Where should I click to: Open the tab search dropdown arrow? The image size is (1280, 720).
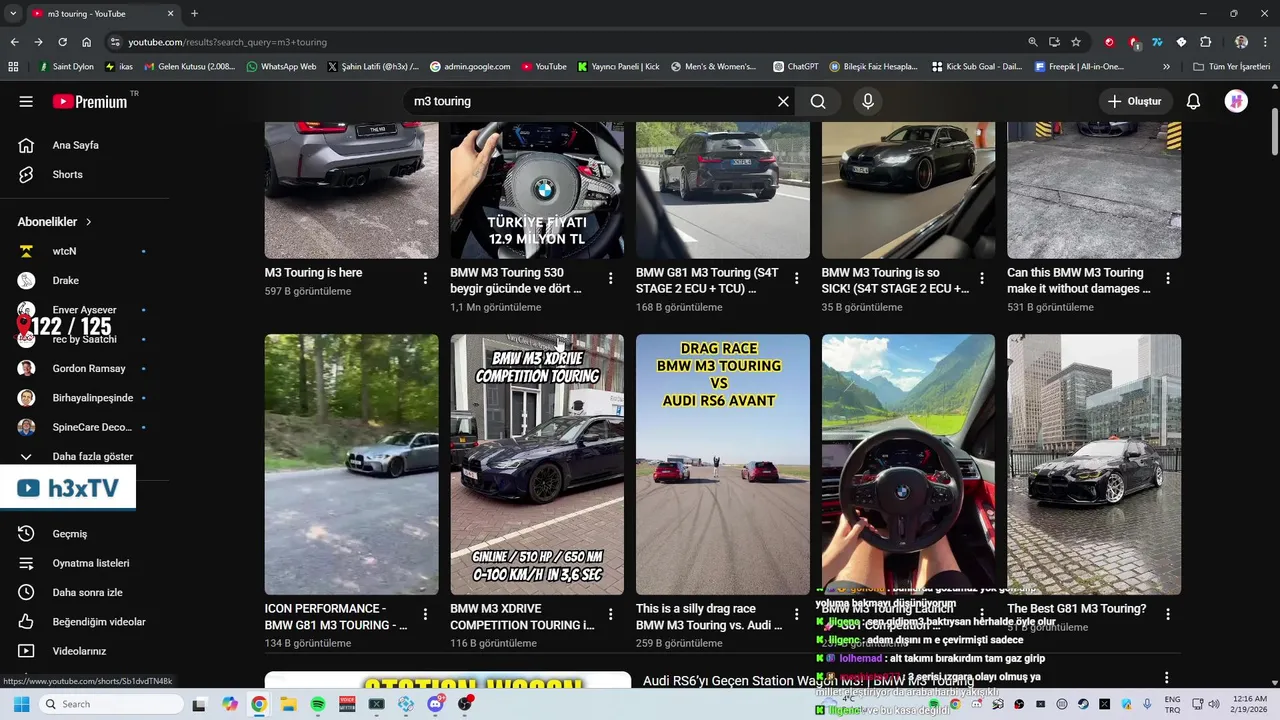coord(12,13)
